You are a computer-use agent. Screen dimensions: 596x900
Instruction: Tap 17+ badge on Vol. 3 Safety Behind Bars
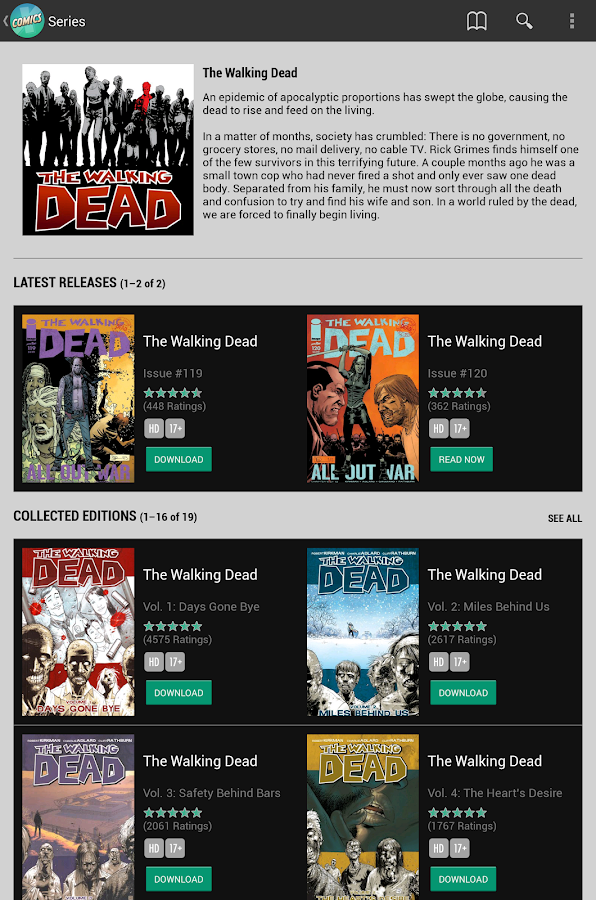tap(175, 848)
